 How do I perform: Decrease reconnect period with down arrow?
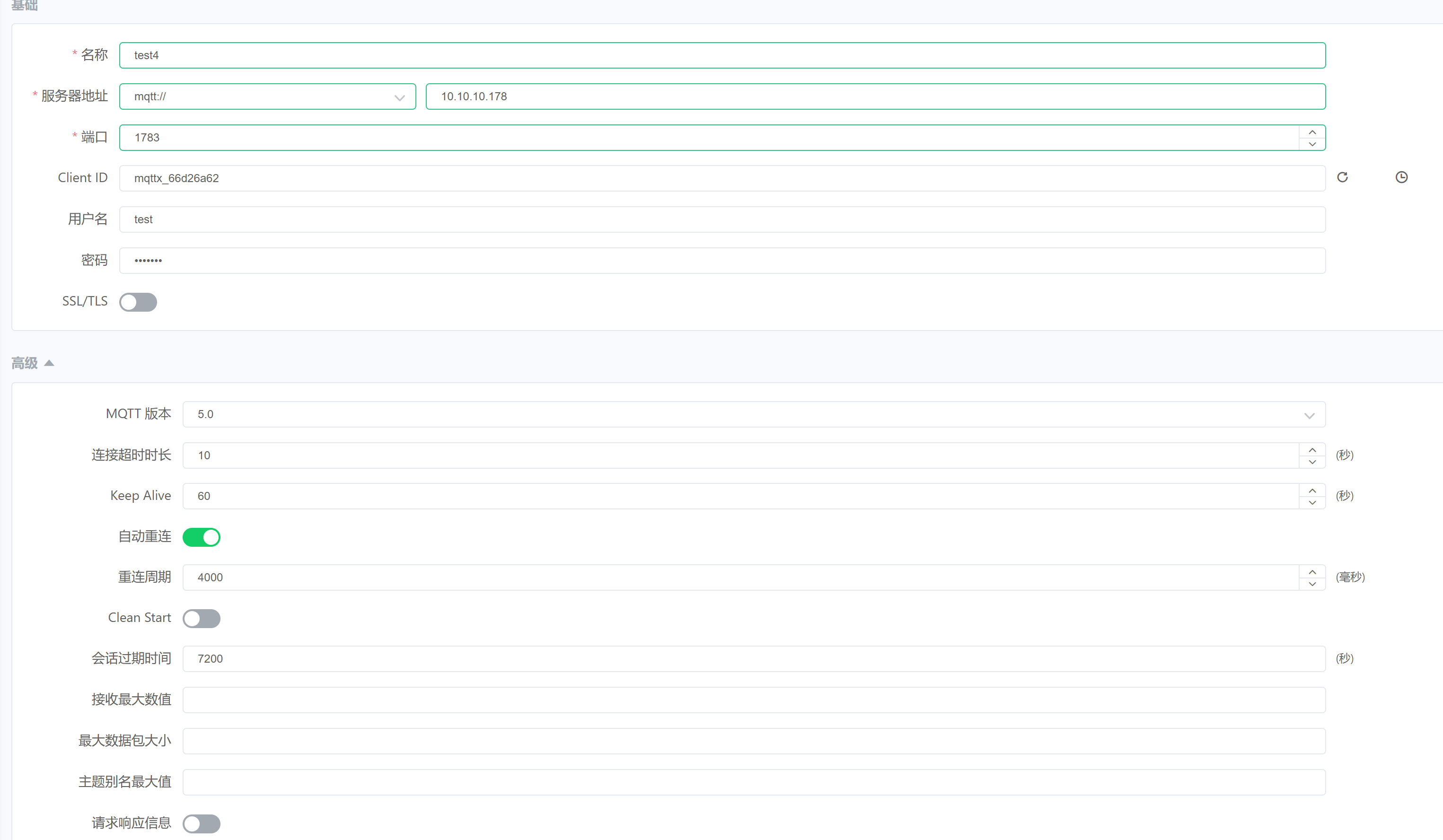(1312, 584)
